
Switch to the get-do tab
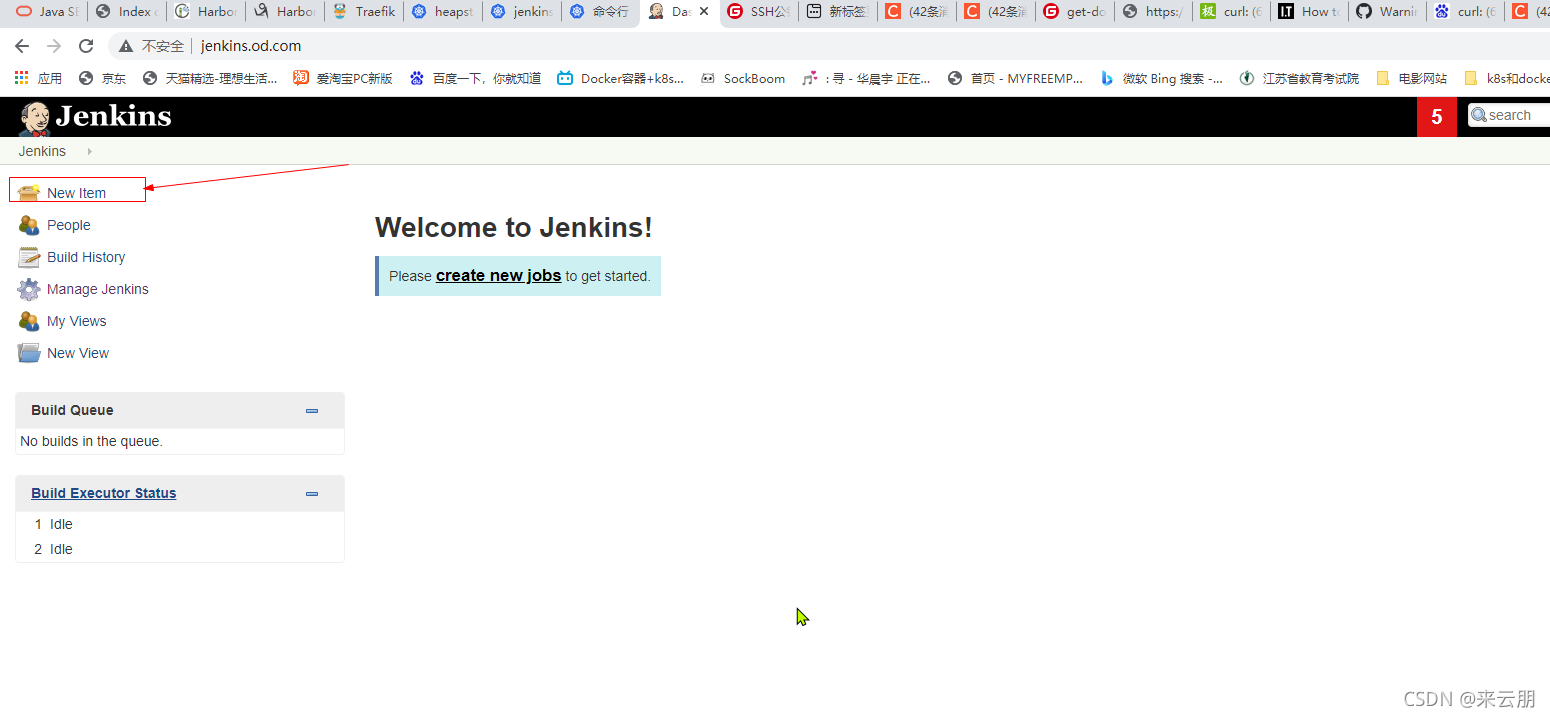coord(1075,12)
